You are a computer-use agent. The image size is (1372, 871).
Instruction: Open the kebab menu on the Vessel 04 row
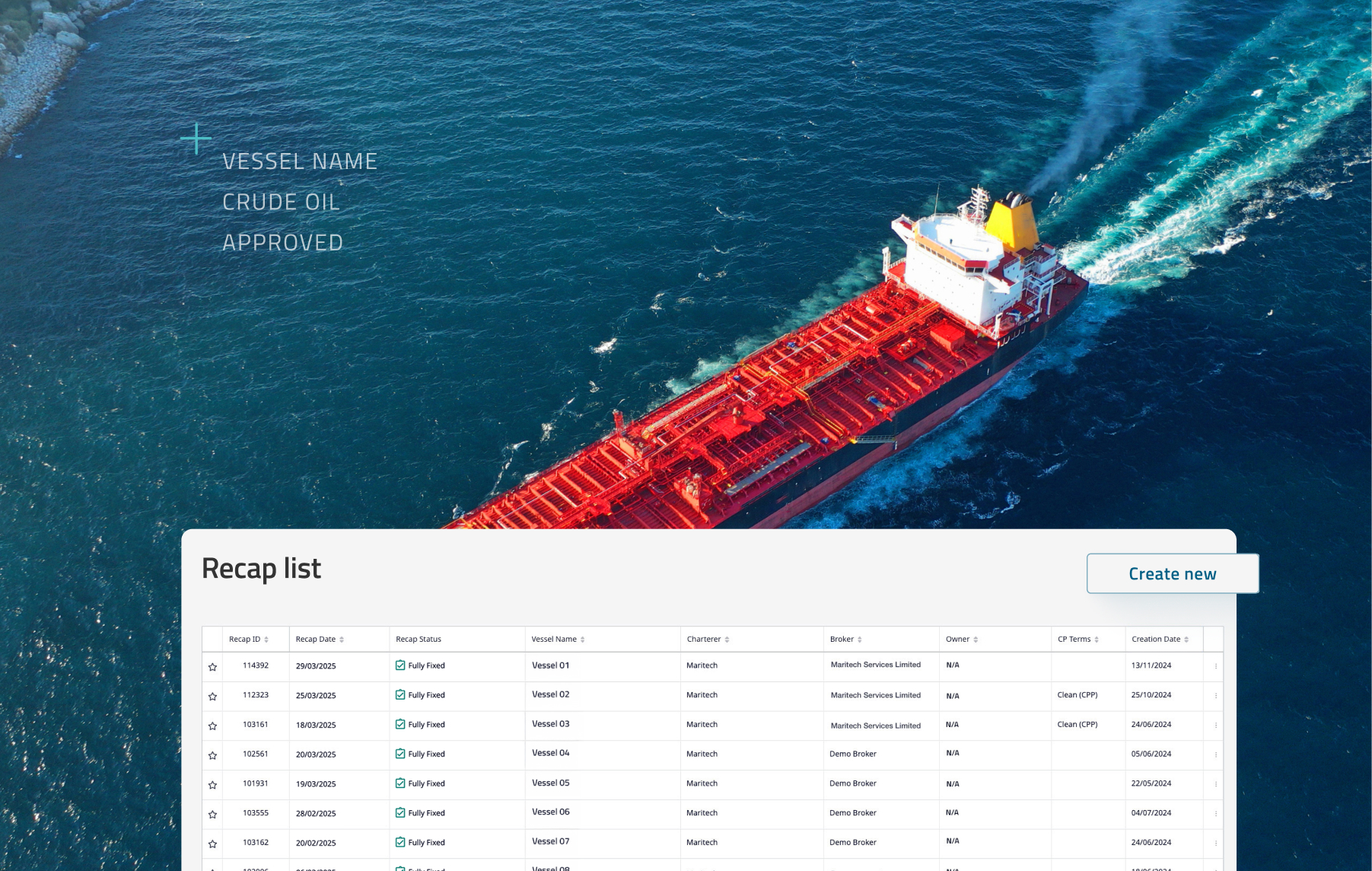click(x=1215, y=755)
